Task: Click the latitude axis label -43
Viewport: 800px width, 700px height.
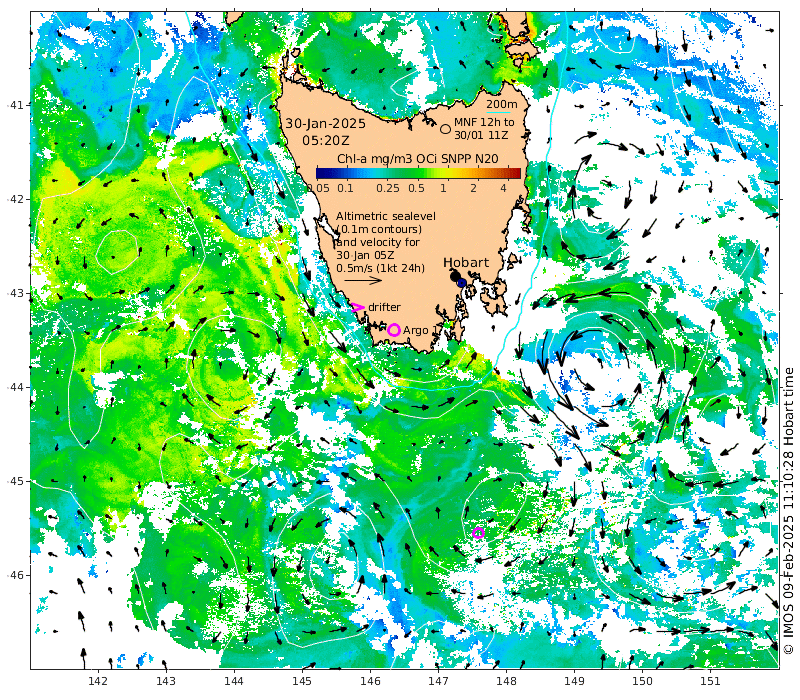Action: [13, 293]
